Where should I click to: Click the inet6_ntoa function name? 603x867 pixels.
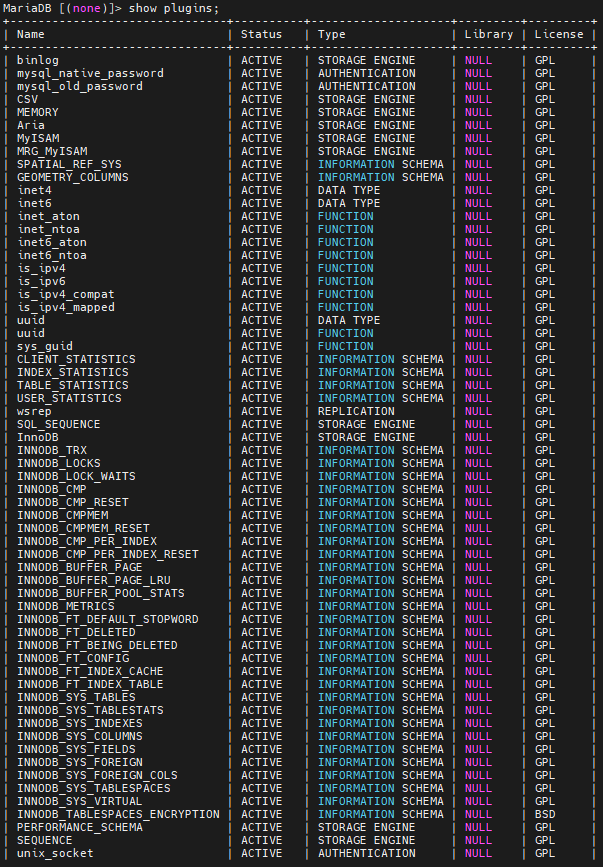pos(51,255)
